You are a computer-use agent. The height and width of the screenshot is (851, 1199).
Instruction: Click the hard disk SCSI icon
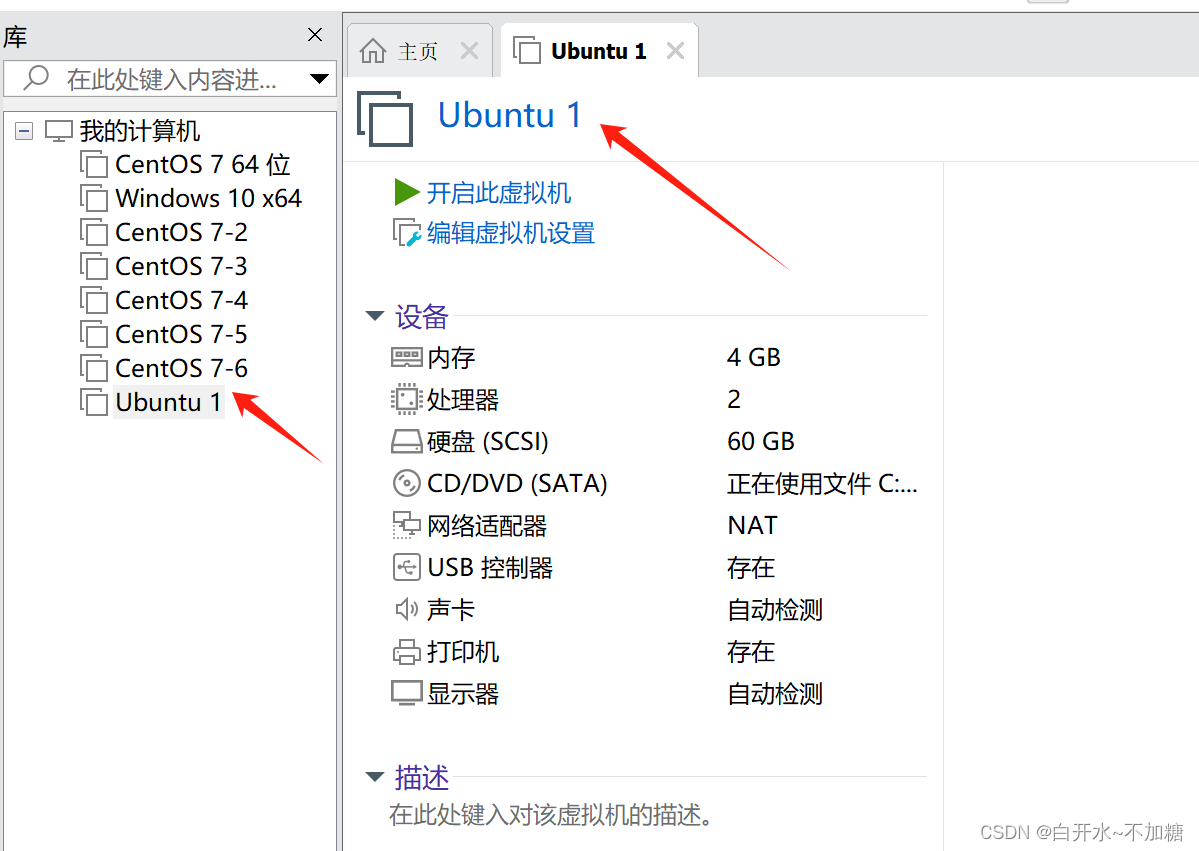pos(406,441)
